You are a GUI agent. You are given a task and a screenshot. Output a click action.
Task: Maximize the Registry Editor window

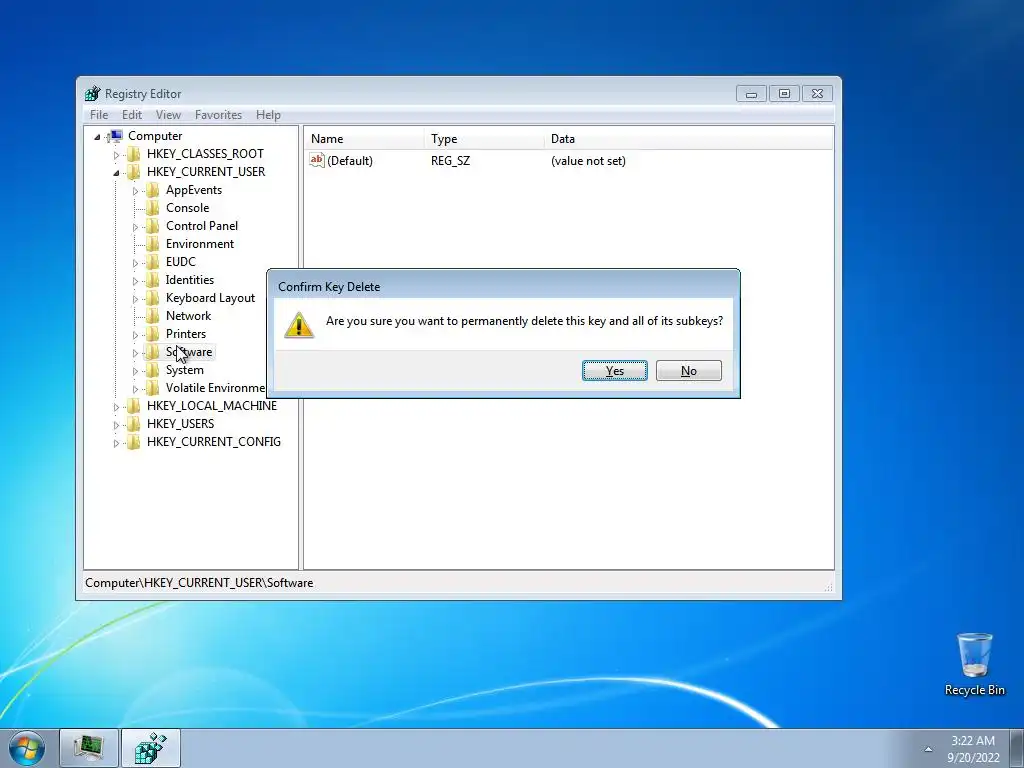pyautogui.click(x=784, y=94)
